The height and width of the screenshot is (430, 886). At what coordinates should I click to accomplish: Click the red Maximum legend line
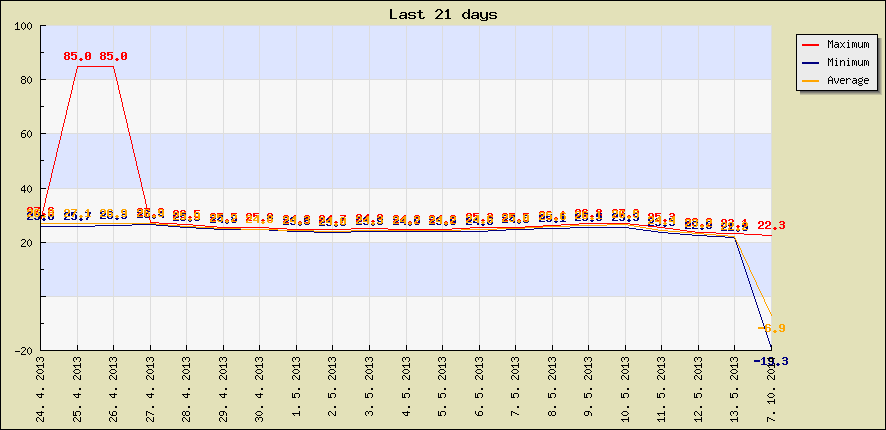810,44
